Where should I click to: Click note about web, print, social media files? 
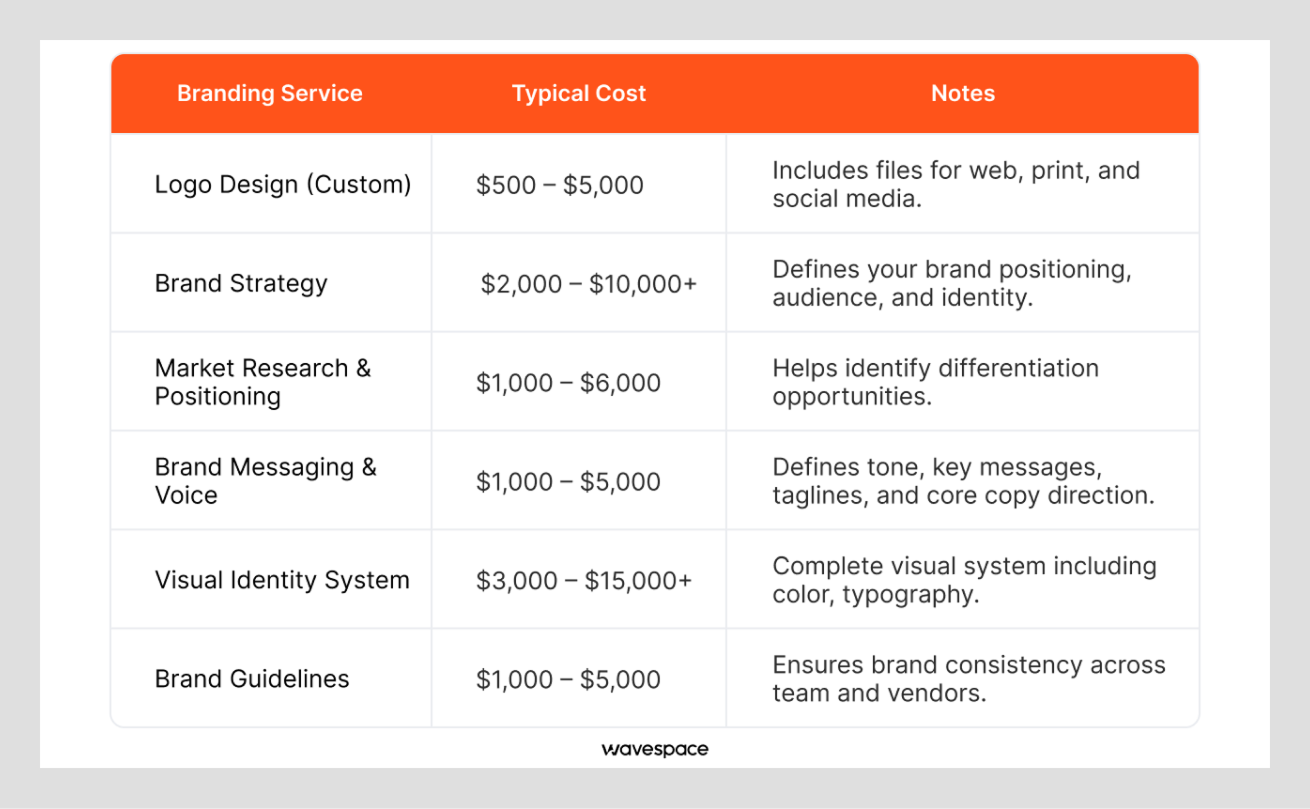956,184
